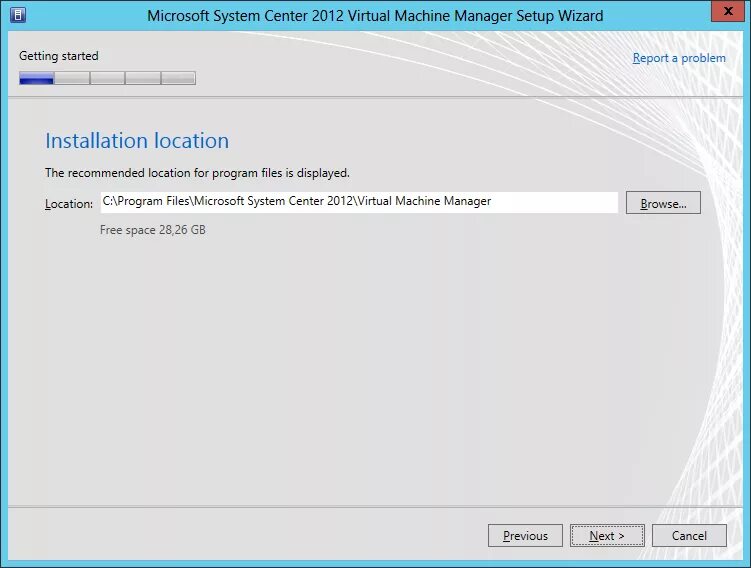Click the Location: label
This screenshot has height=568, width=751.
click(69, 204)
